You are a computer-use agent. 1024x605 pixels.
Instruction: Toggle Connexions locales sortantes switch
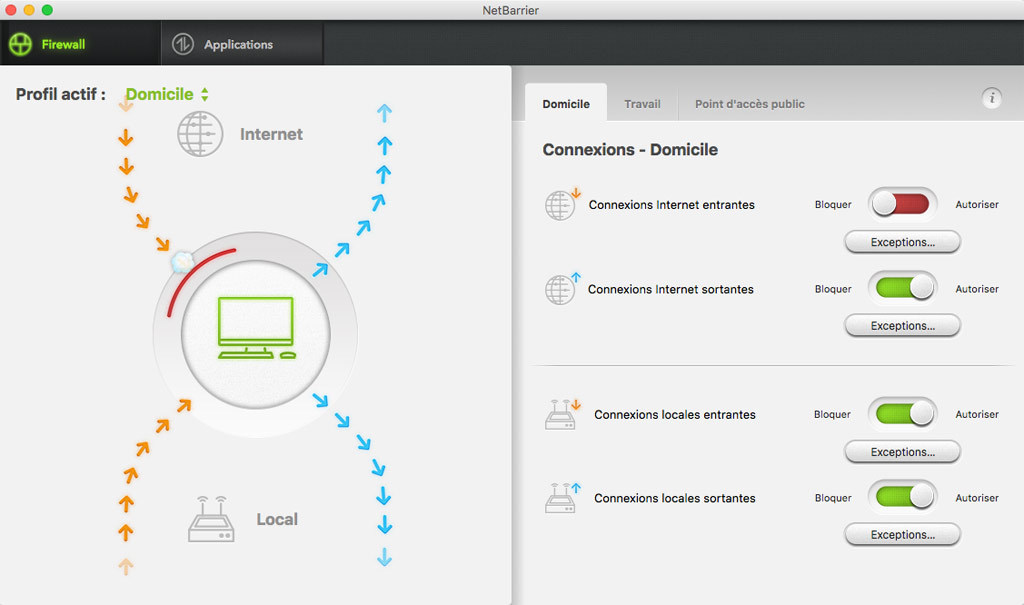tap(903, 497)
